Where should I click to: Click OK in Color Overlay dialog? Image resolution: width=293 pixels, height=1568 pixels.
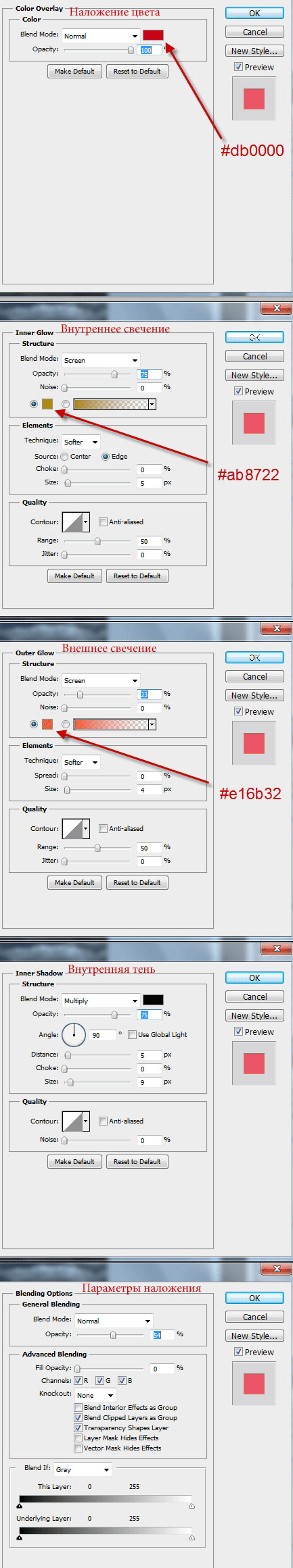point(254,13)
